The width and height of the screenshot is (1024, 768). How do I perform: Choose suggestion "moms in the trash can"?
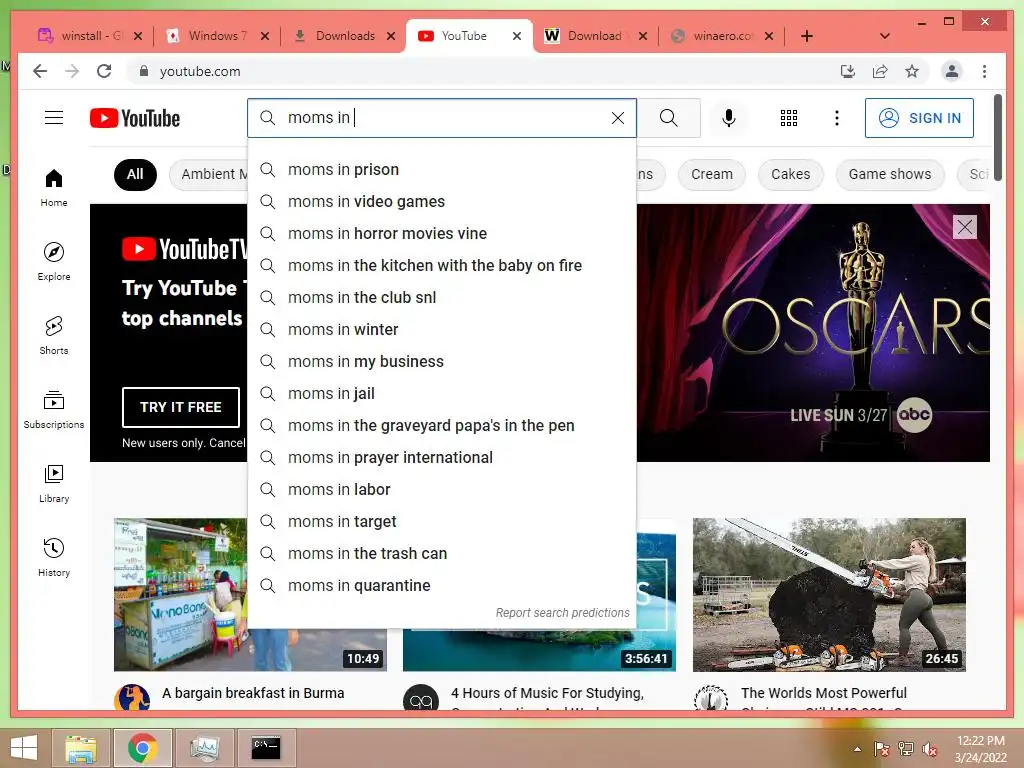pos(441,554)
